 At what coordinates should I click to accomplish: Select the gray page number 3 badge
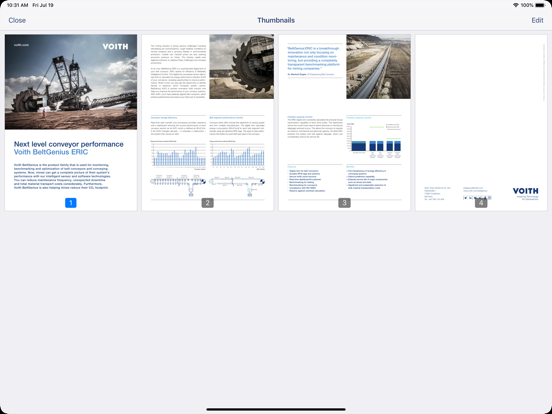(344, 203)
